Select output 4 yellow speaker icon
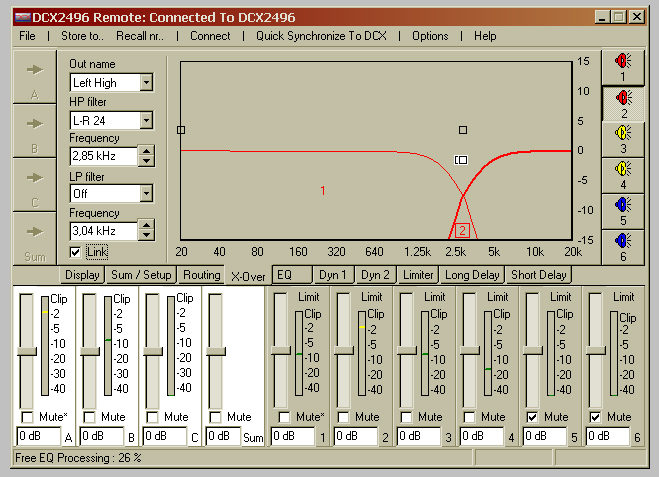This screenshot has width=659, height=477. click(623, 176)
